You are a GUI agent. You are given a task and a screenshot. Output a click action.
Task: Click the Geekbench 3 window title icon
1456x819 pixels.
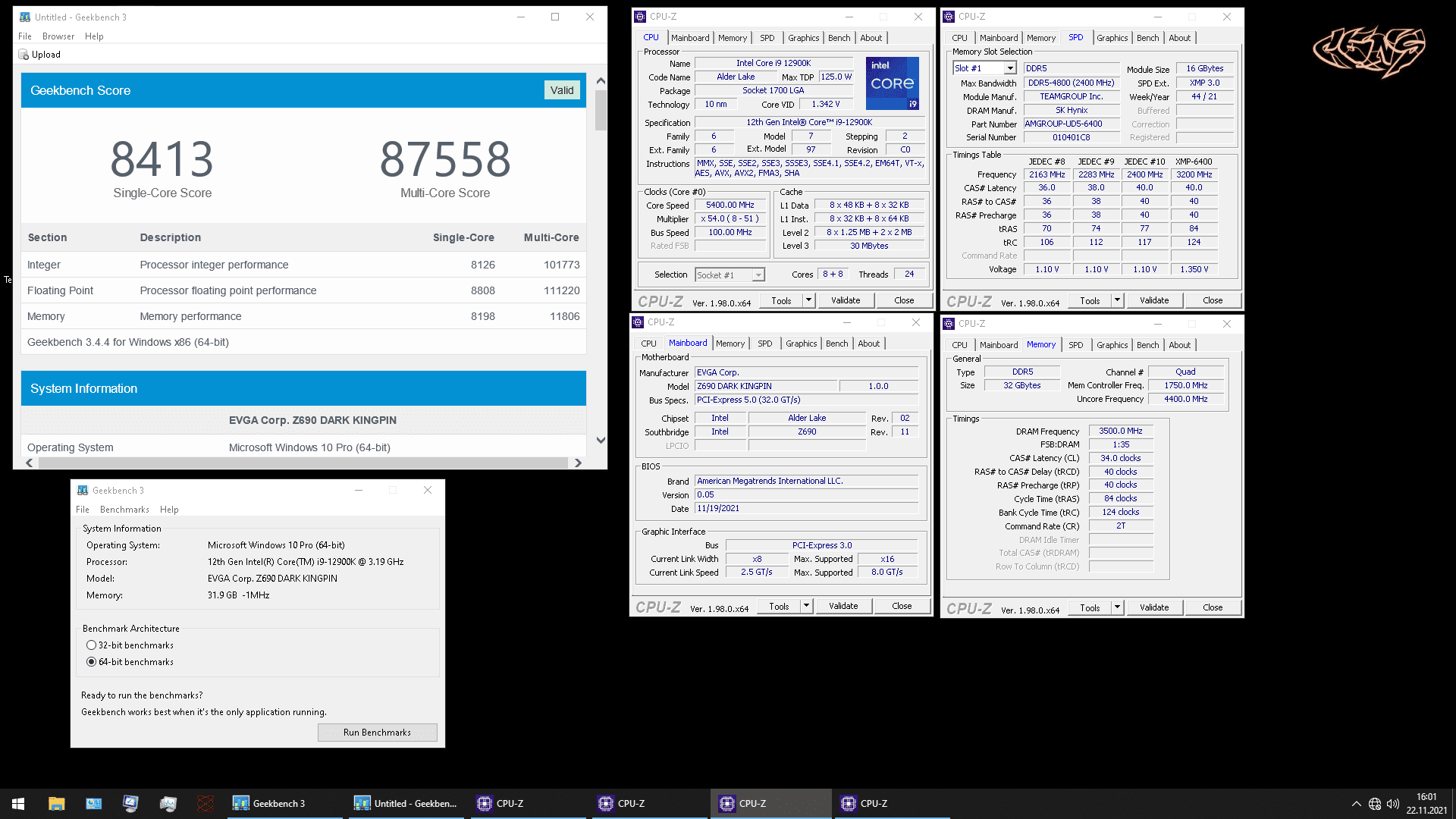tap(83, 491)
